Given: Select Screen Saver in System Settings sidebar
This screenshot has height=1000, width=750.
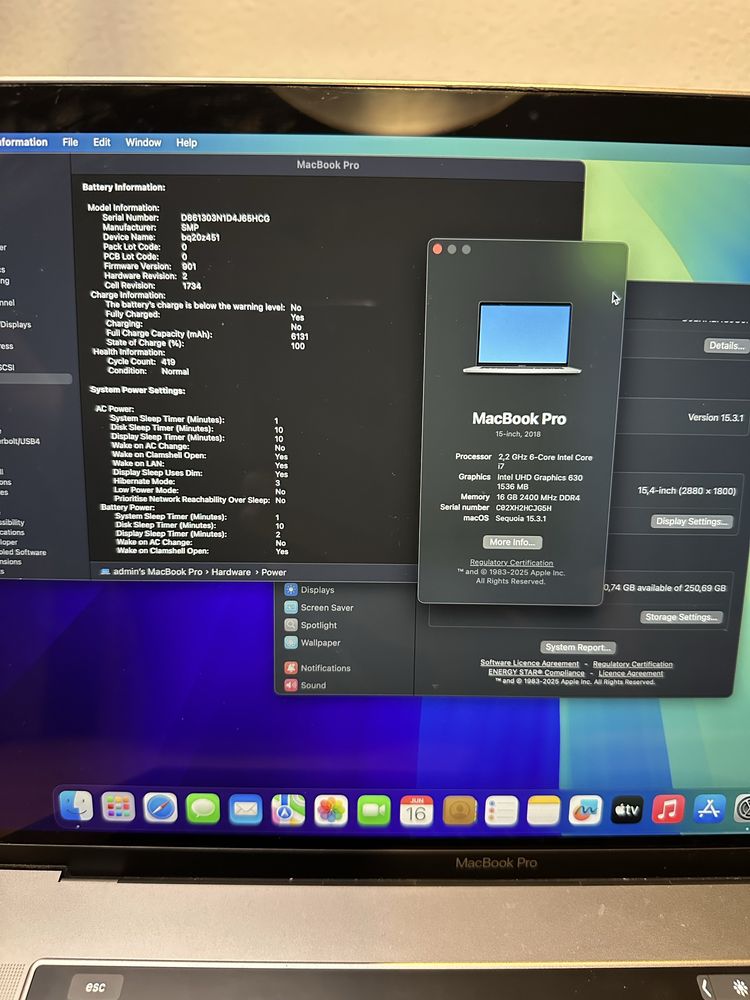Looking at the screenshot, I should point(327,608).
